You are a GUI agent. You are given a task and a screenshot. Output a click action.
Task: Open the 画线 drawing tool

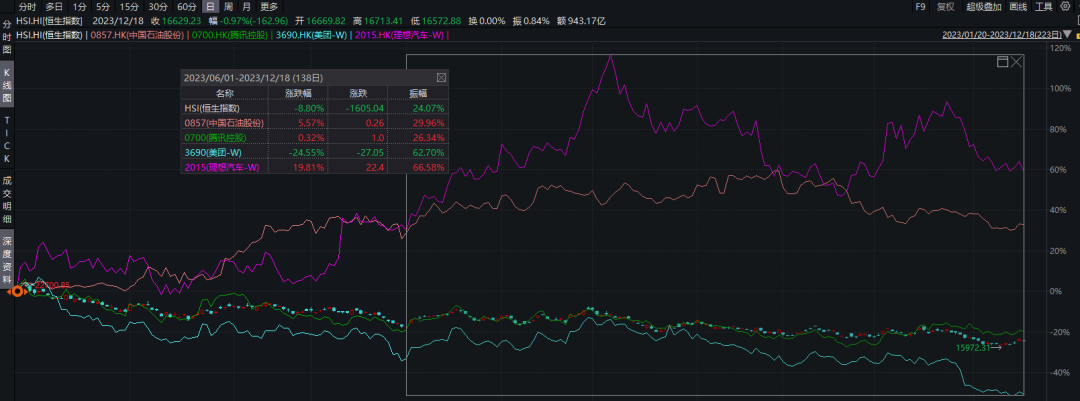[x=1018, y=7]
